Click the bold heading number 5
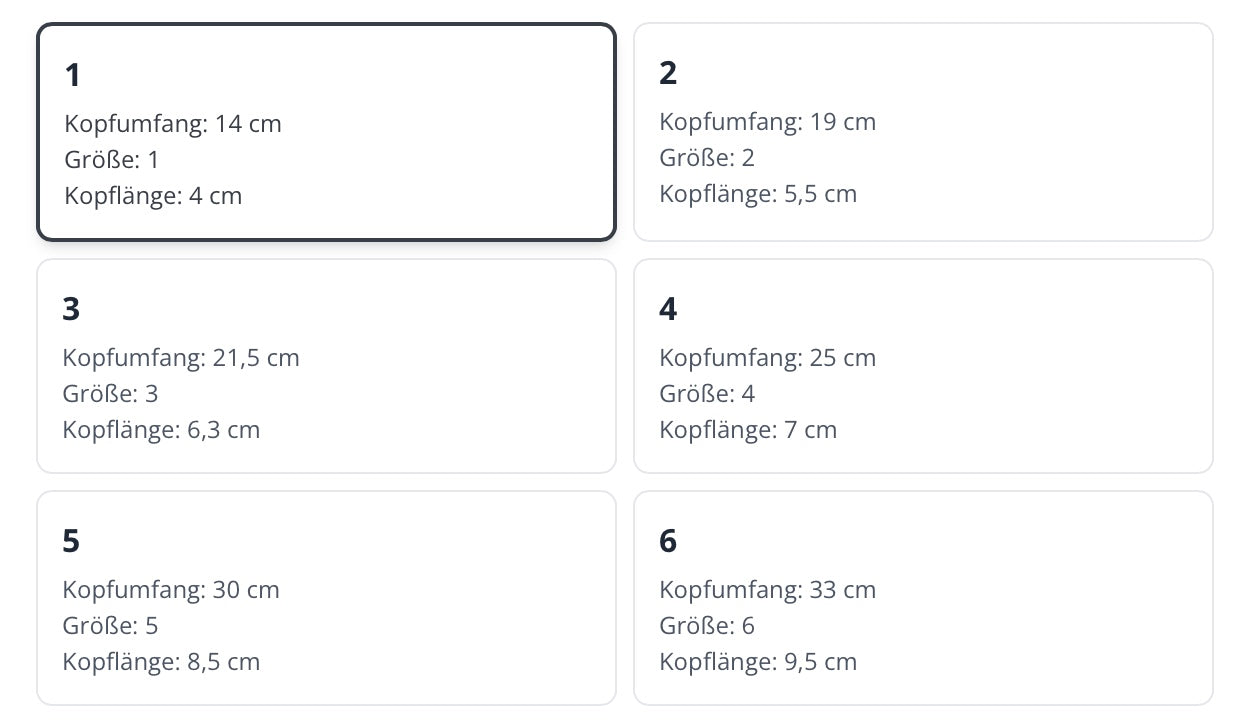1240x722 pixels. click(71, 541)
